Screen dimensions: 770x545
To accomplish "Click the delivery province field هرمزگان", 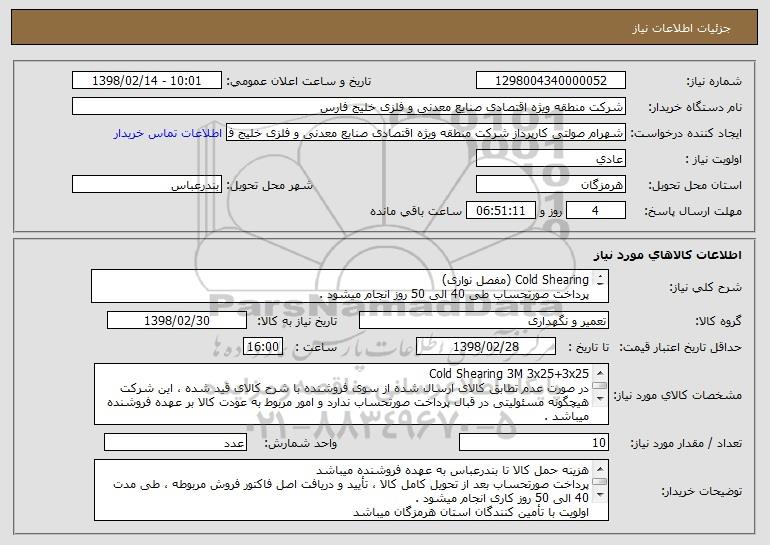I will (x=550, y=185).
